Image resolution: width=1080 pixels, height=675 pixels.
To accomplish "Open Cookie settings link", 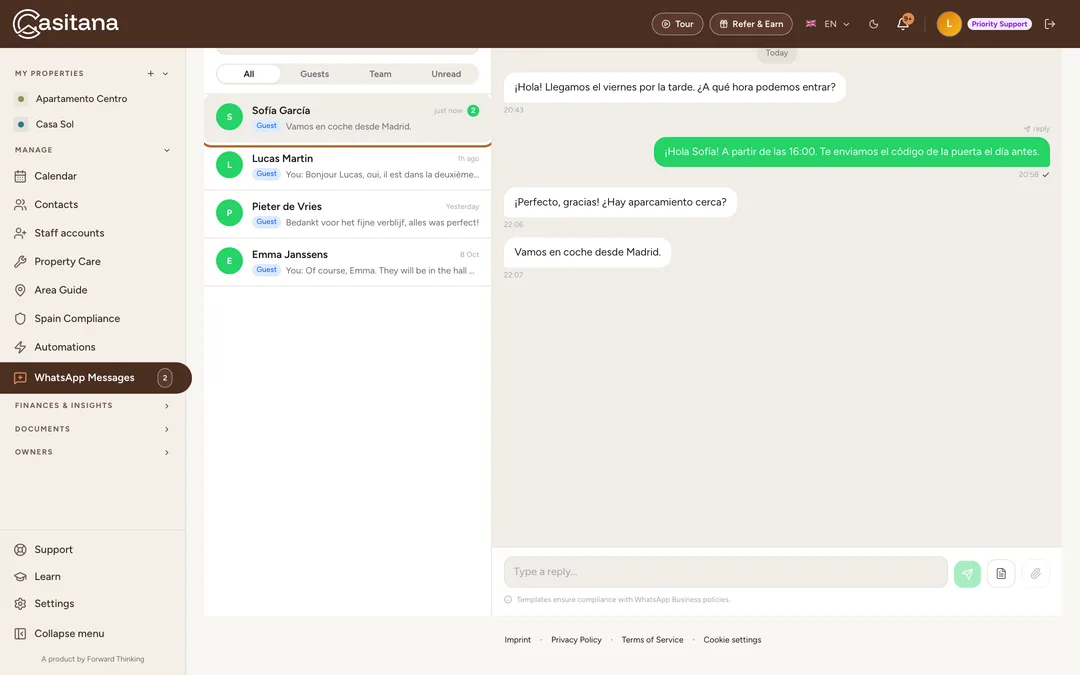I will [x=732, y=640].
